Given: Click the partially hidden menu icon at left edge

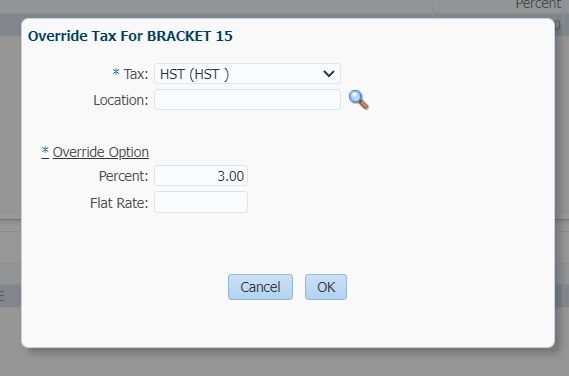Looking at the screenshot, I should click(x=2, y=296).
